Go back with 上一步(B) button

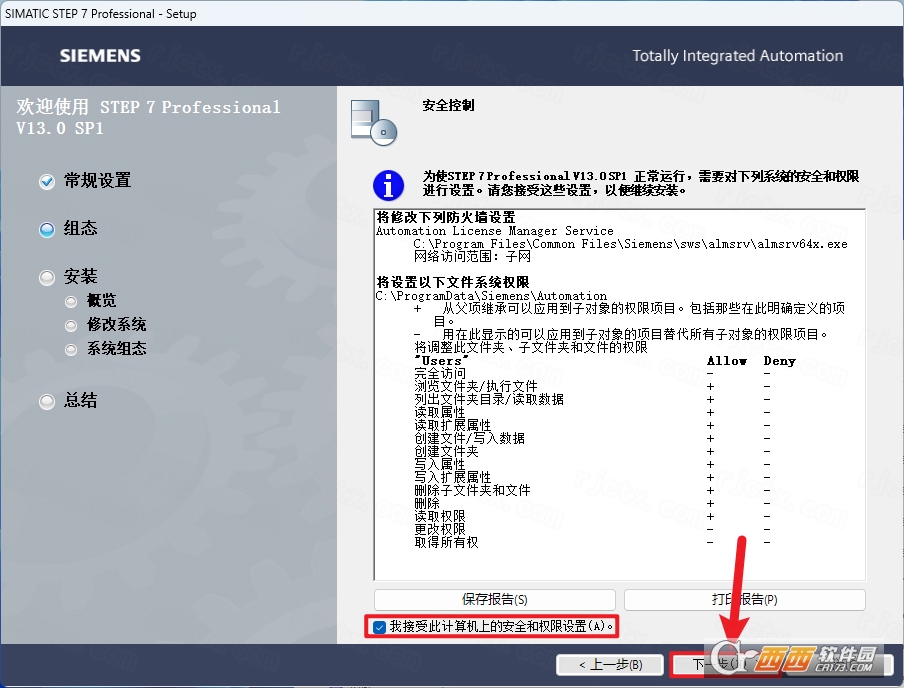click(x=611, y=665)
